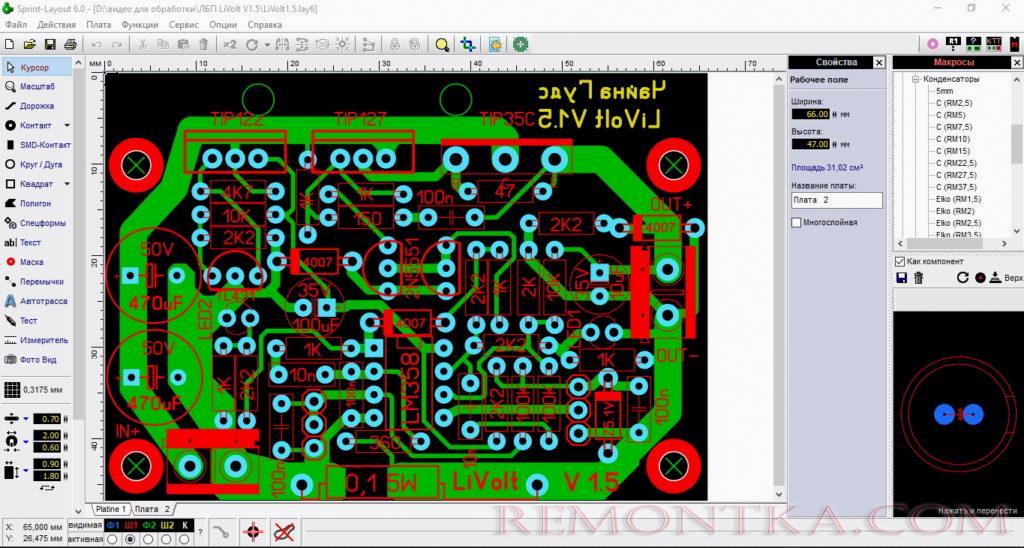Select the SMD-Контакт tool
This screenshot has height=548, width=1024.
[x=37, y=145]
